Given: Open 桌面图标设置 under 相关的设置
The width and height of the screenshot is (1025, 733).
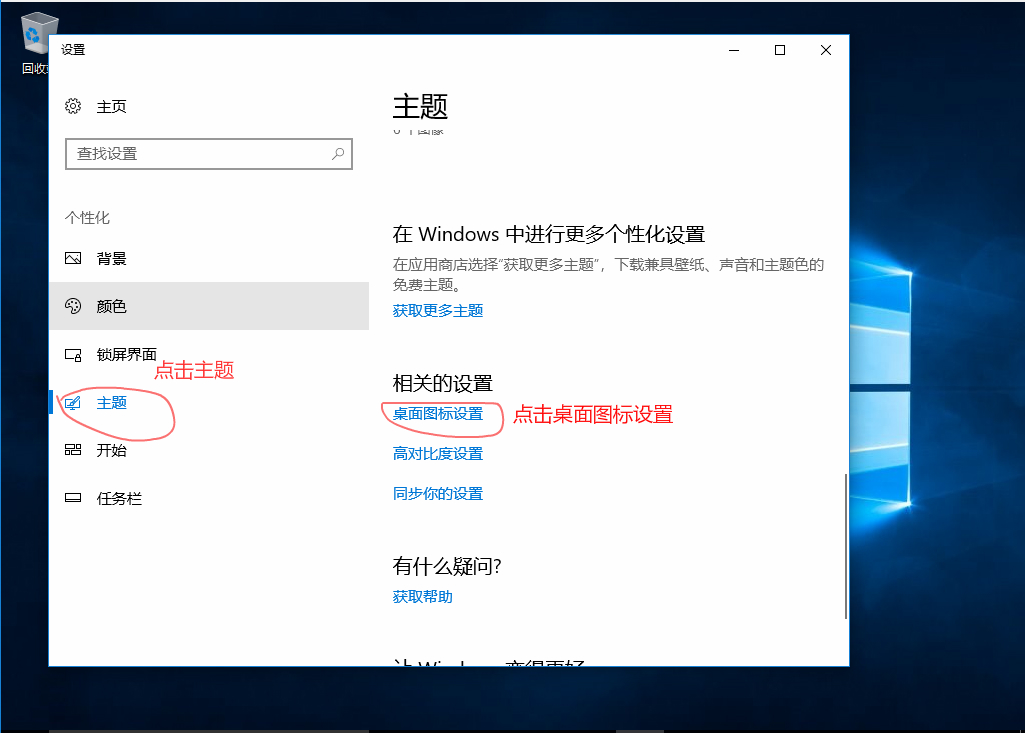Looking at the screenshot, I should point(440,414).
